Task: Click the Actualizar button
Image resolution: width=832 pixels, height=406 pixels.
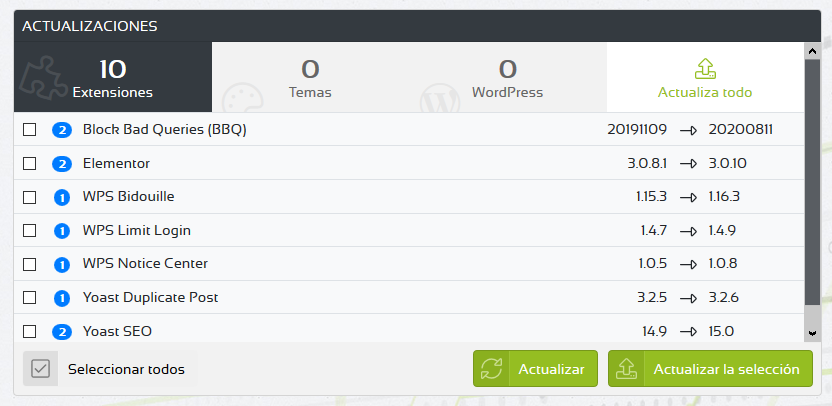Action: [x=535, y=368]
